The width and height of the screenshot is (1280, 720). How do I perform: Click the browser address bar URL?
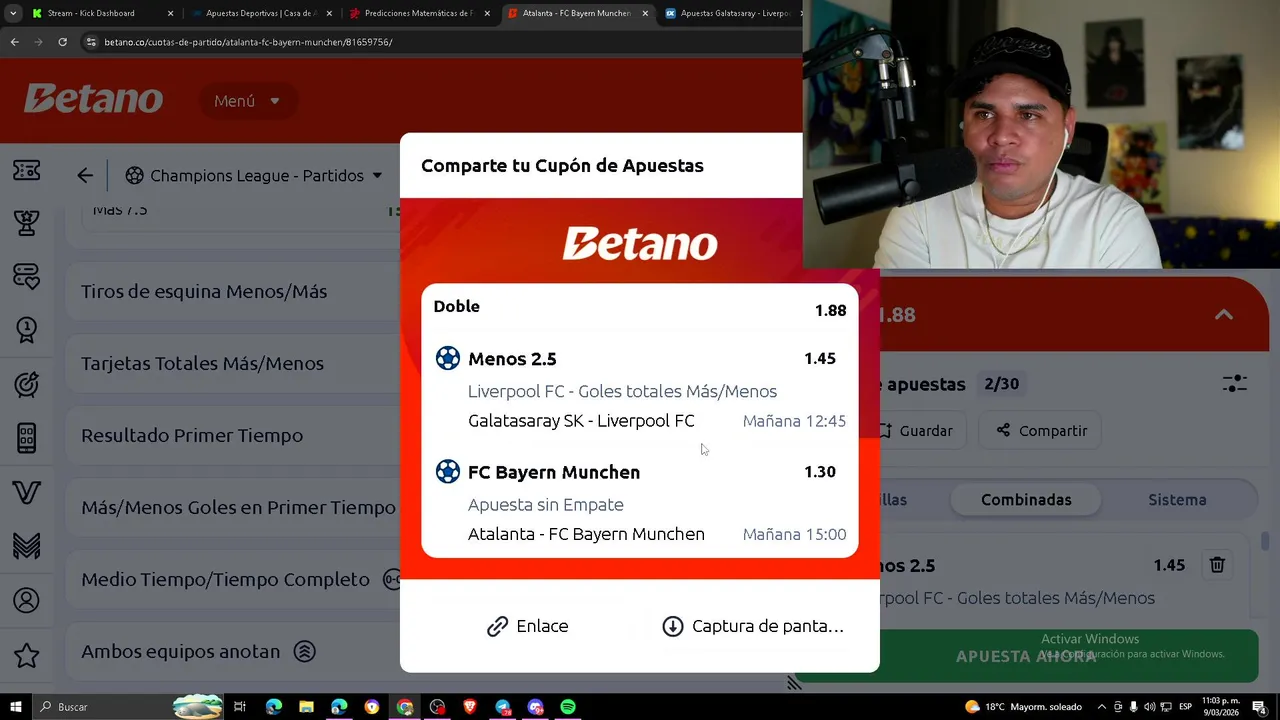[x=248, y=42]
